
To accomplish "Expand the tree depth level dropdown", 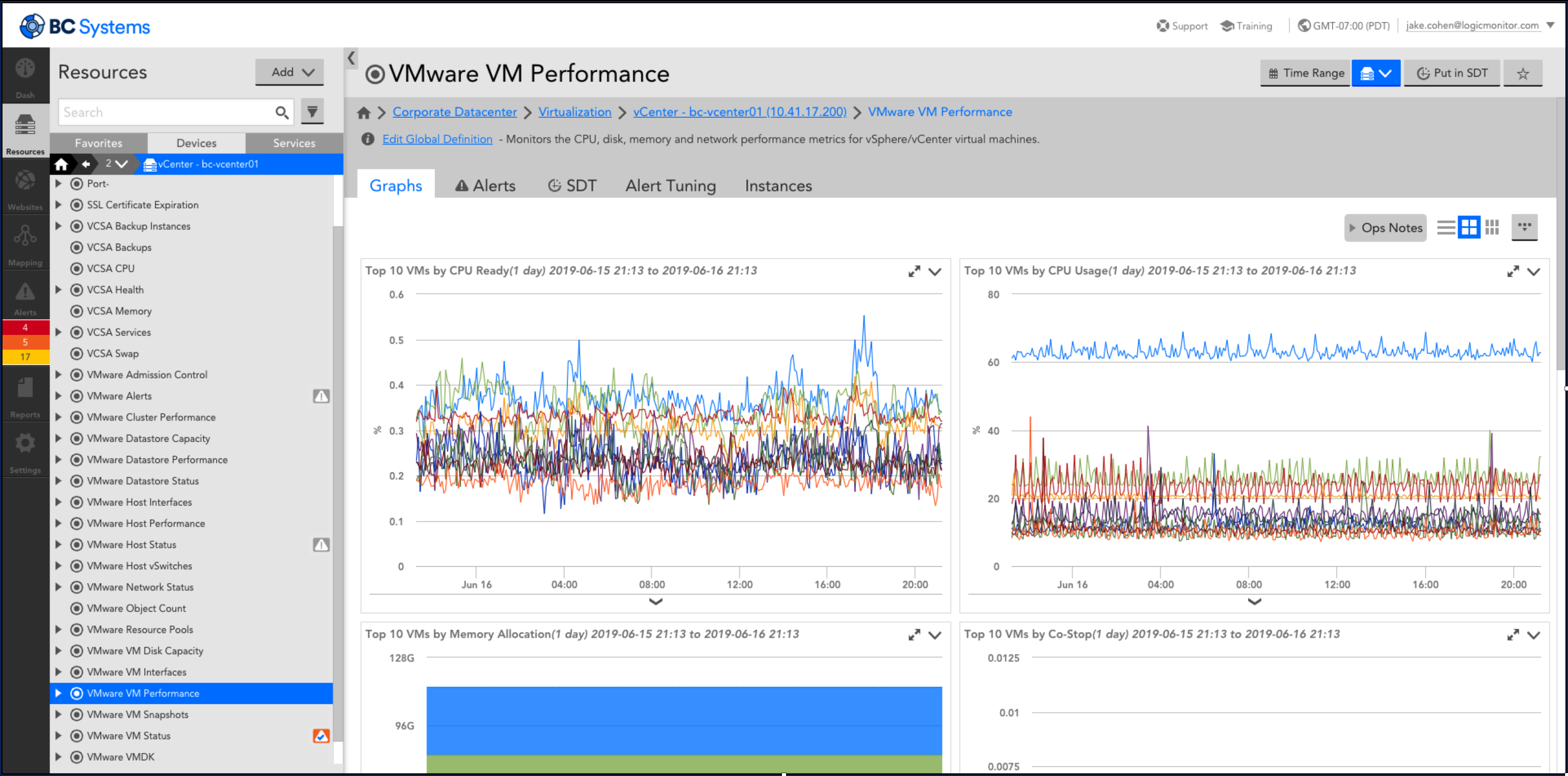I will pos(116,164).
